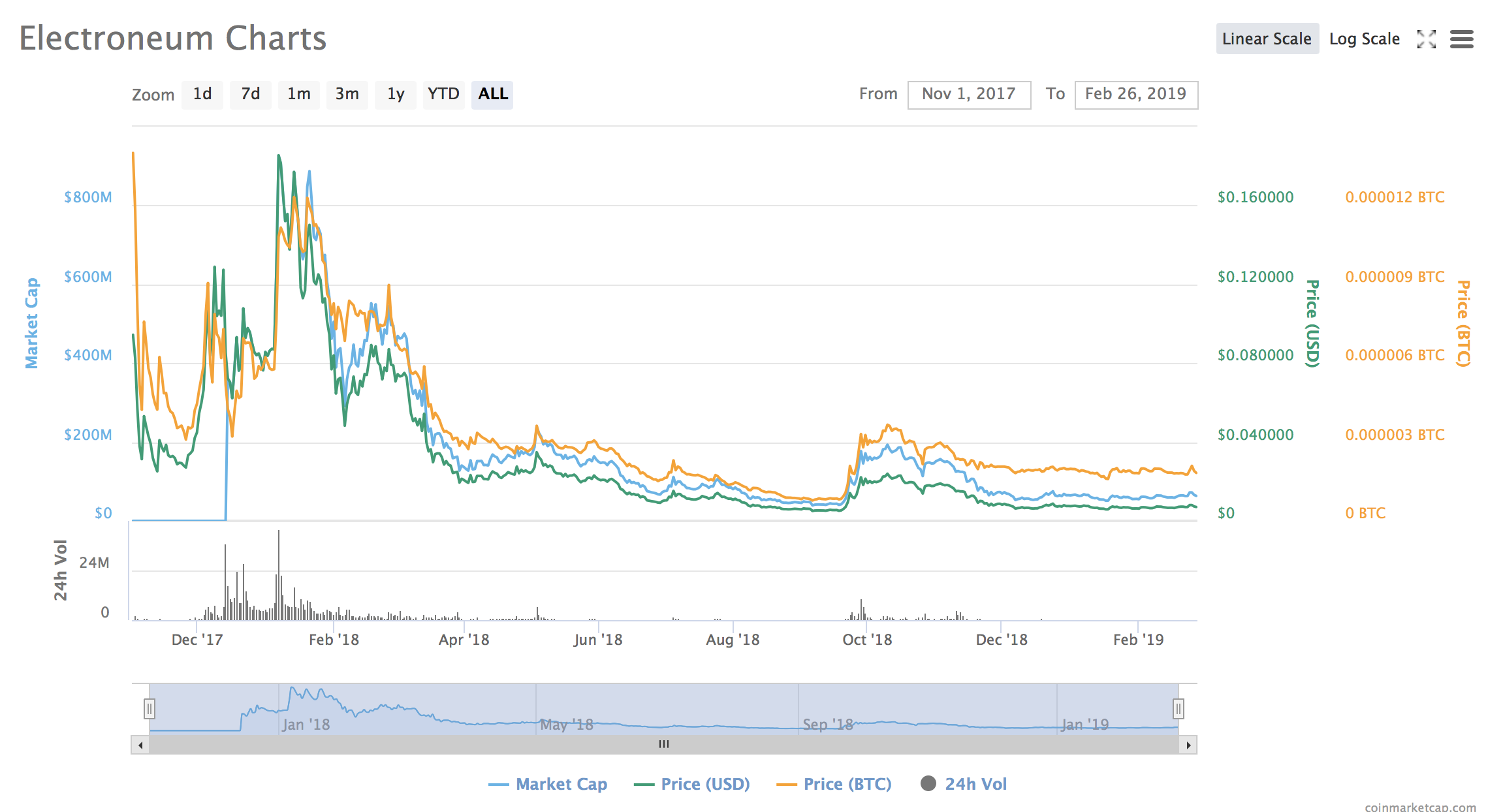The image size is (1486, 812).
Task: Select the ALL zoom option
Action: point(492,95)
